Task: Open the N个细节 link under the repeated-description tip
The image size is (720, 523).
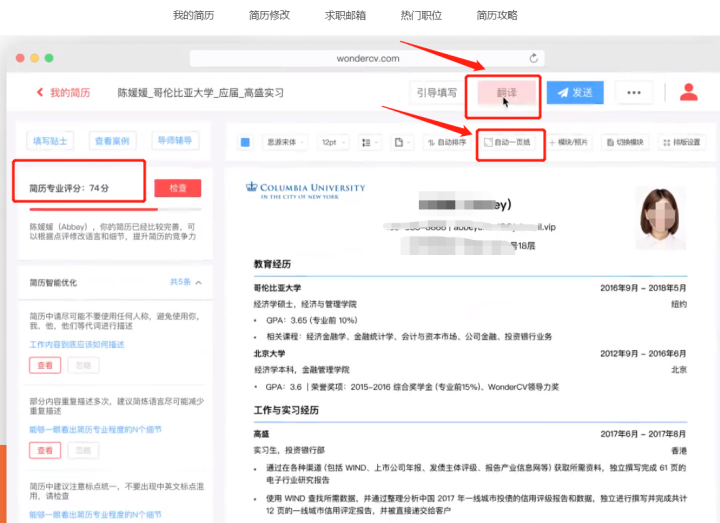Action: (96, 430)
